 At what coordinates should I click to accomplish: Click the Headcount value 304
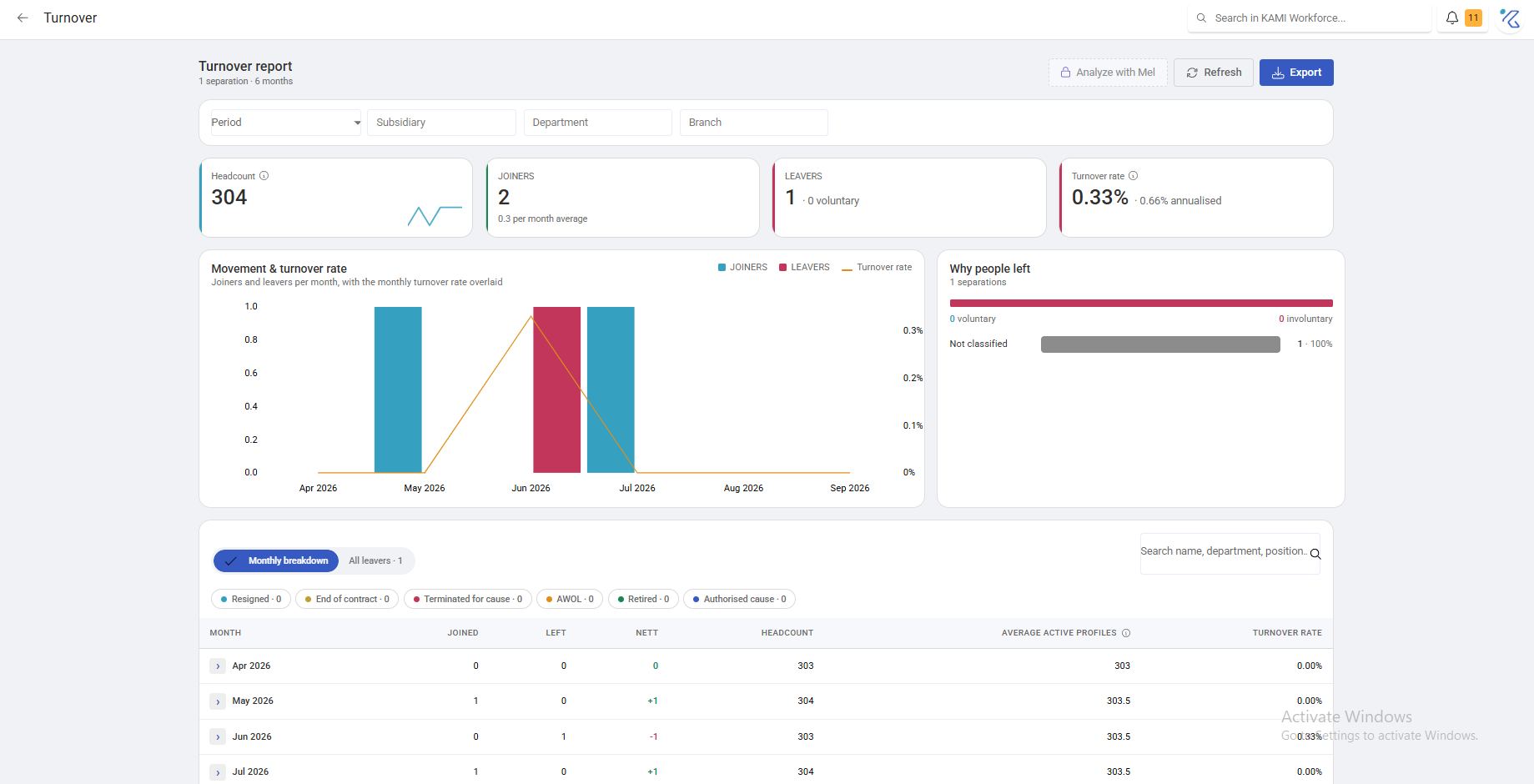coord(229,198)
